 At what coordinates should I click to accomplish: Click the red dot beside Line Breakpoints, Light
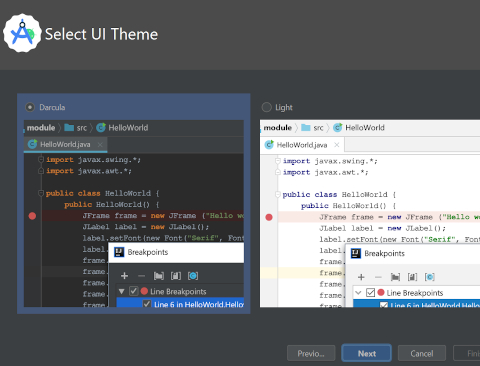pos(381,292)
